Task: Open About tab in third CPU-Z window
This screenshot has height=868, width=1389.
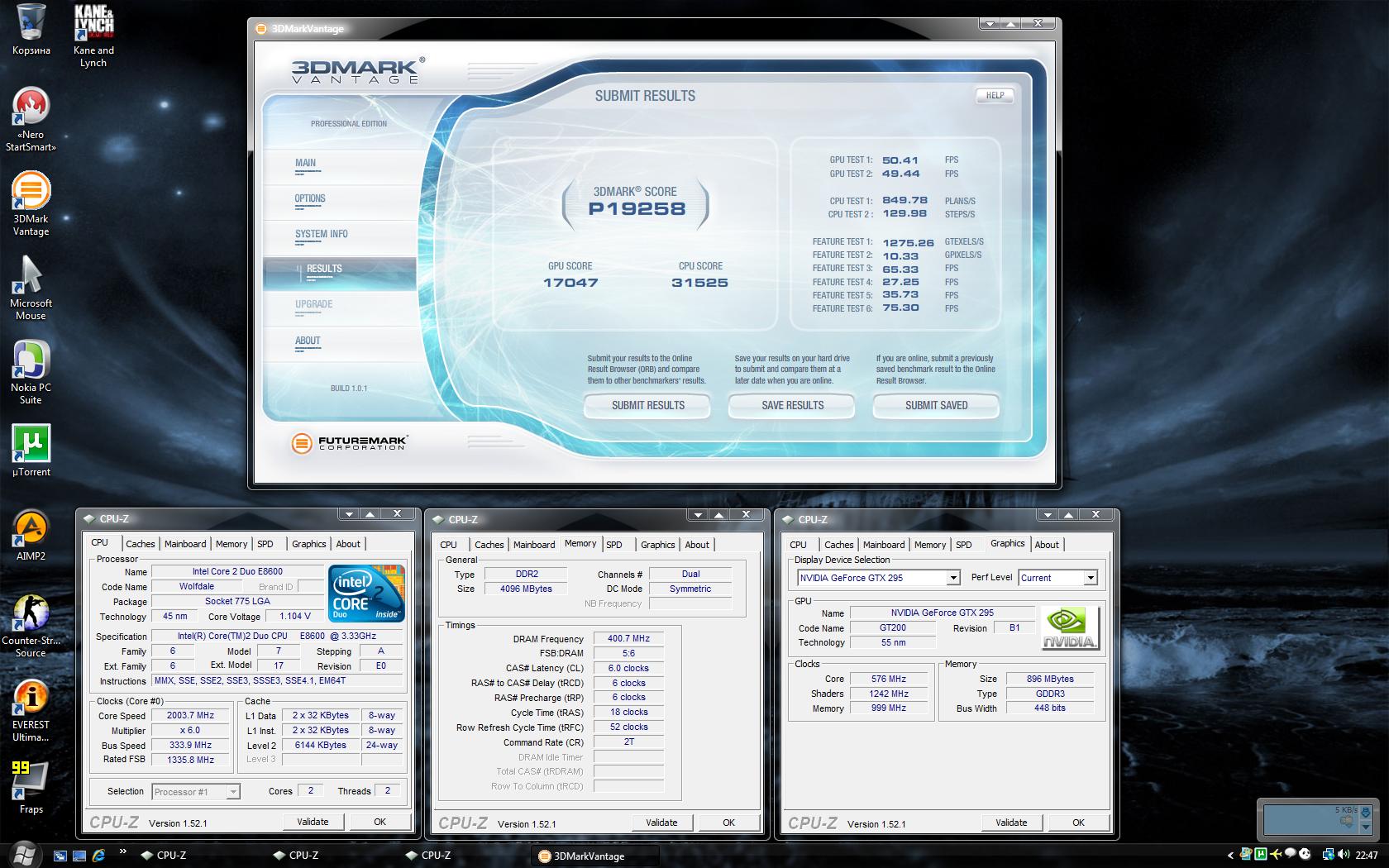Action: (x=1047, y=545)
